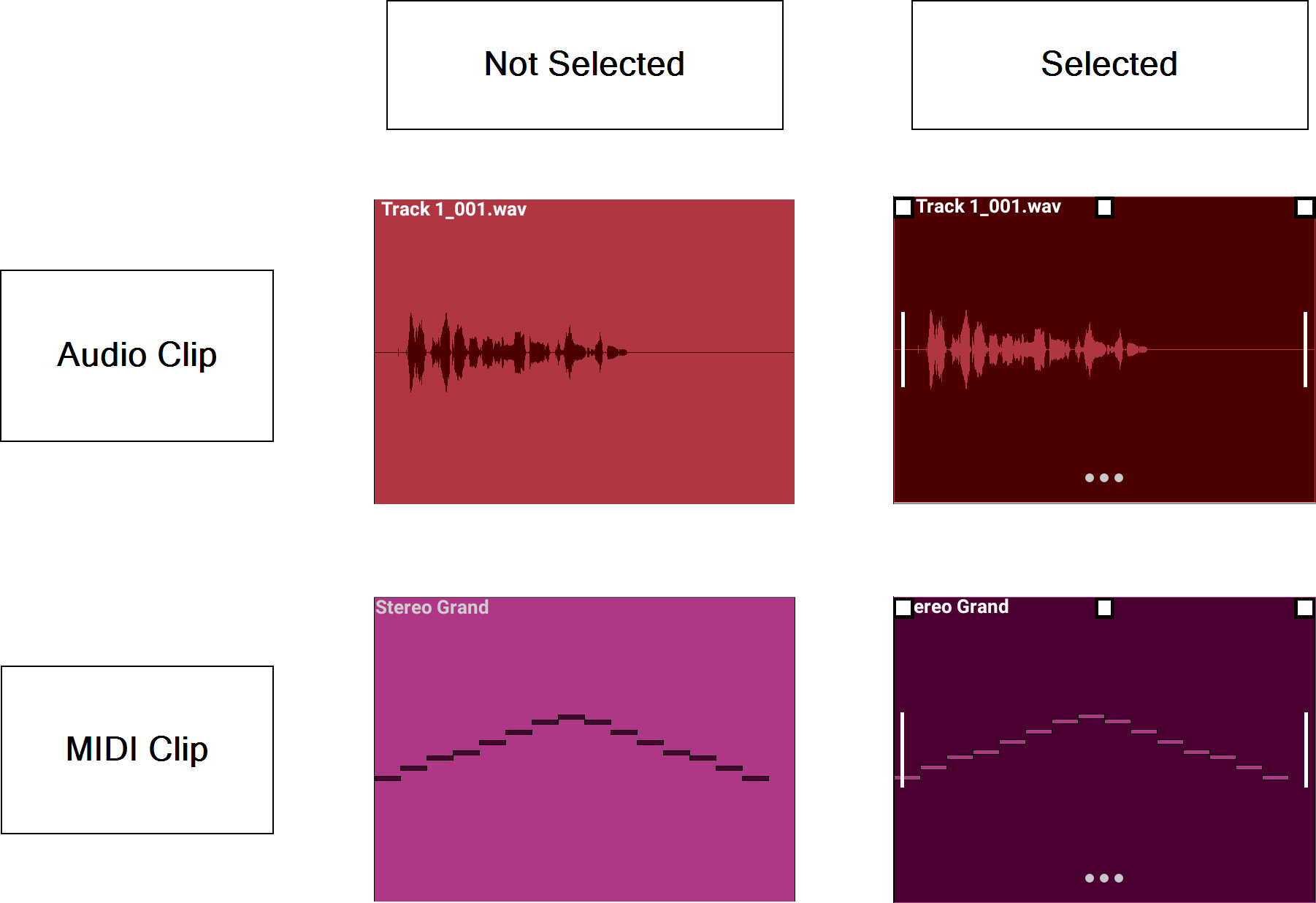Click the "Selected" header box
Screen dimensions: 1316x903
[x=1109, y=65]
